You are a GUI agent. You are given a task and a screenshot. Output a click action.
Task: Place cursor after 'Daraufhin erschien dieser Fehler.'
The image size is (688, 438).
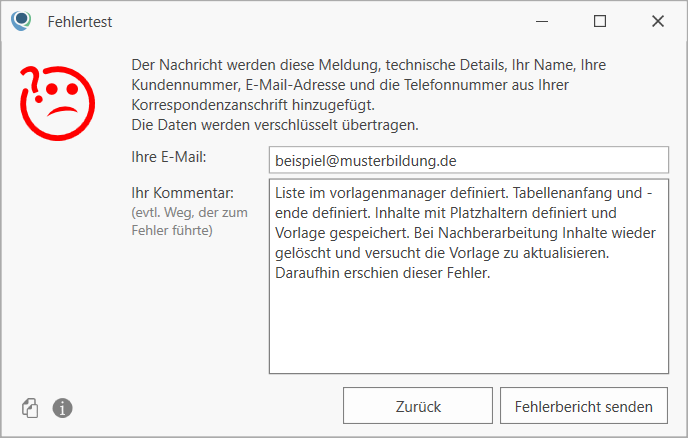pos(491,273)
